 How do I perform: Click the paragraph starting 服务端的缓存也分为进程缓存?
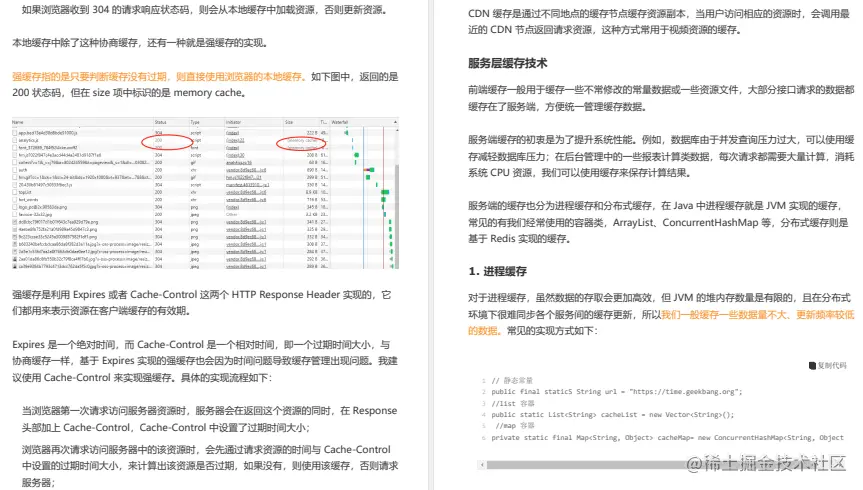coord(658,222)
